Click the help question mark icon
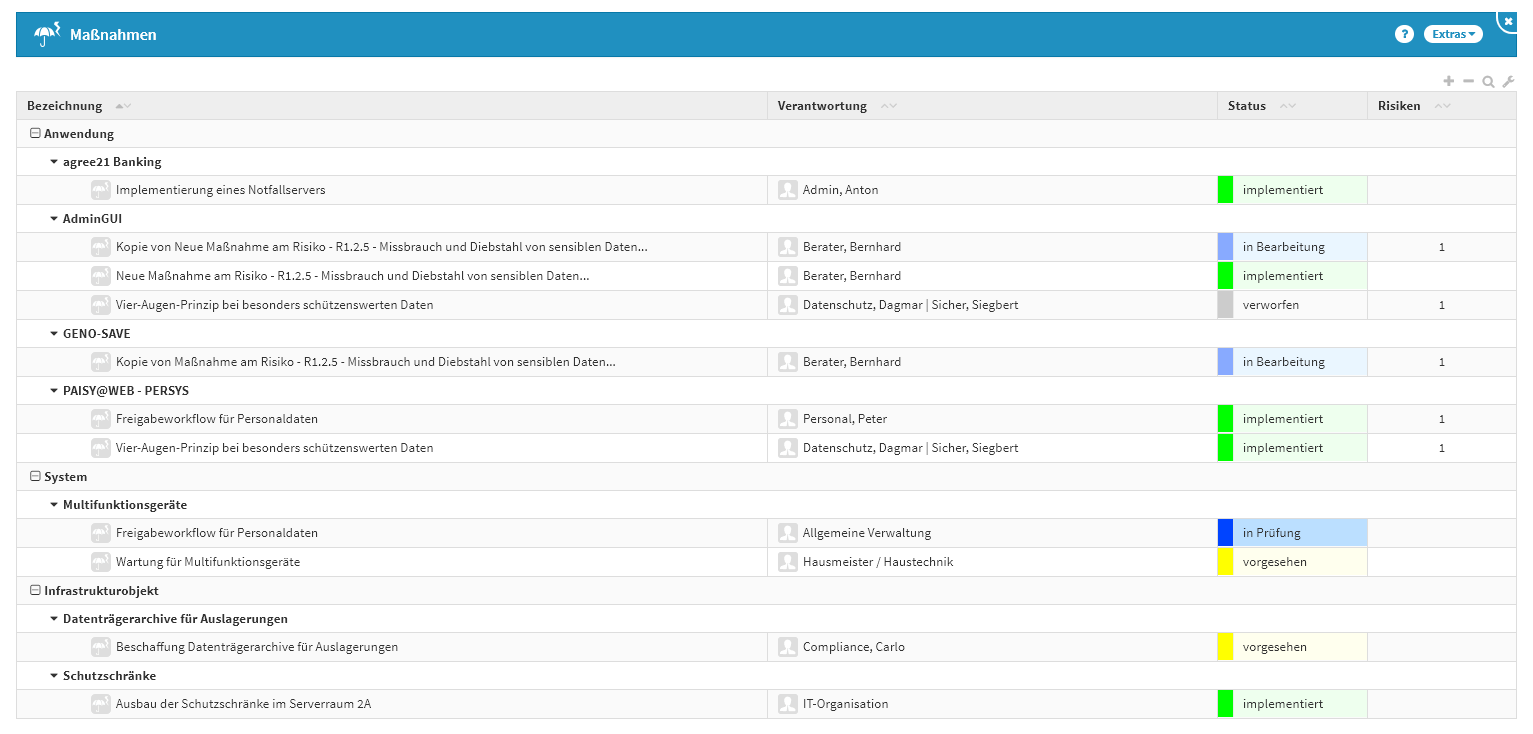1533x734 pixels. (1403, 34)
